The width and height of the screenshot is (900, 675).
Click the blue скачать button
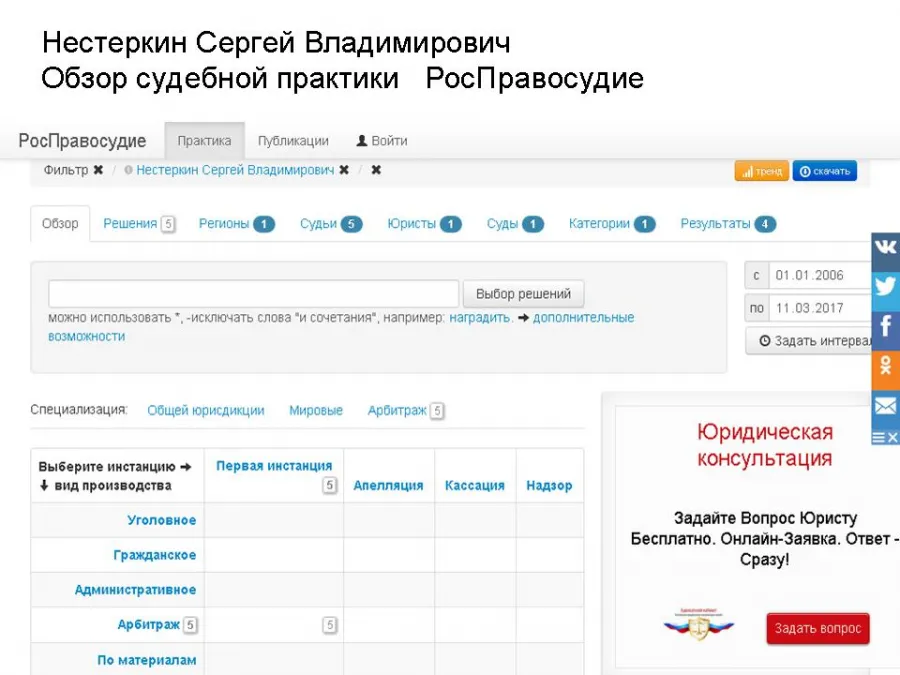[825, 171]
